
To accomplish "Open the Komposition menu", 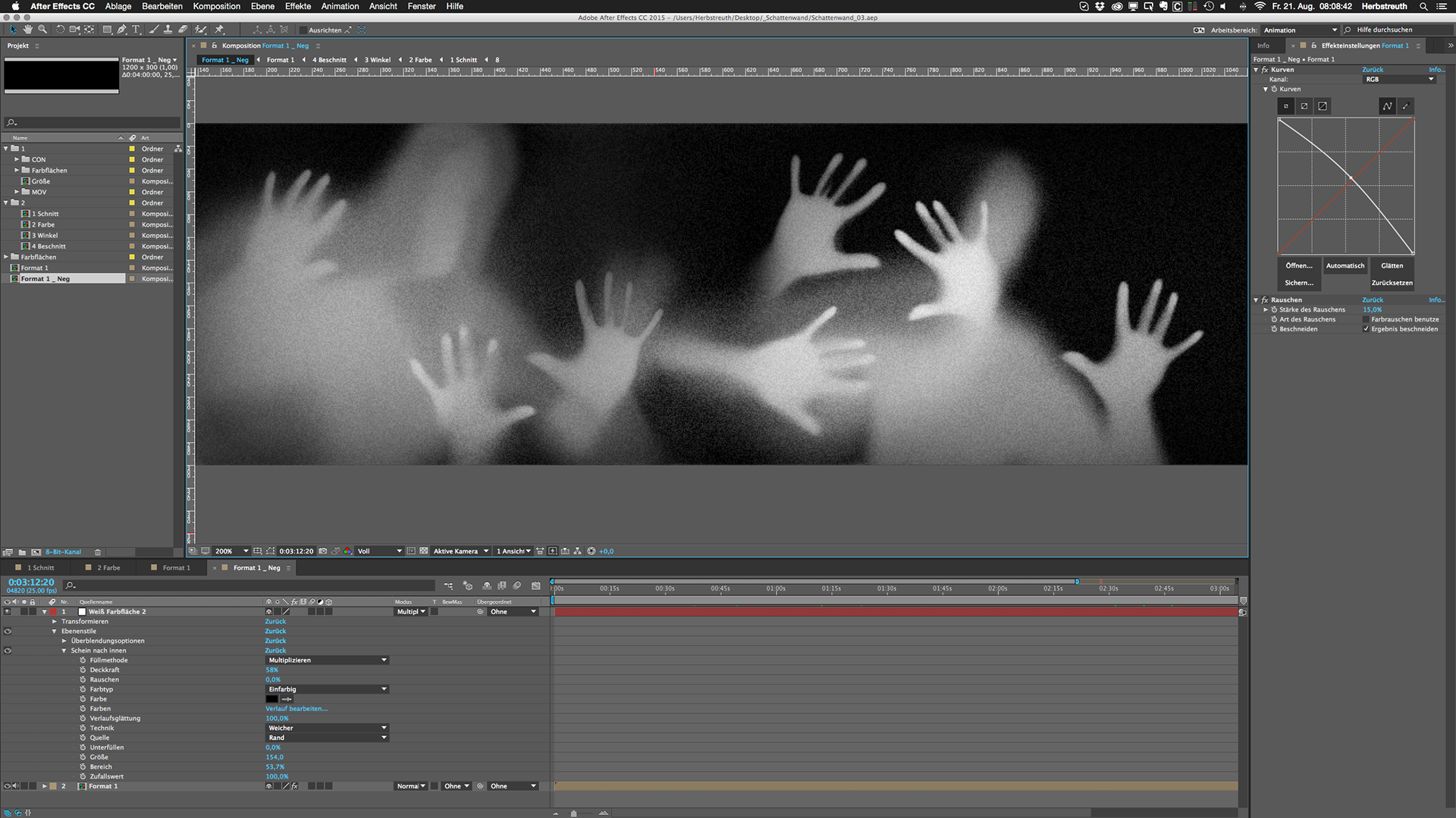I will click(216, 6).
